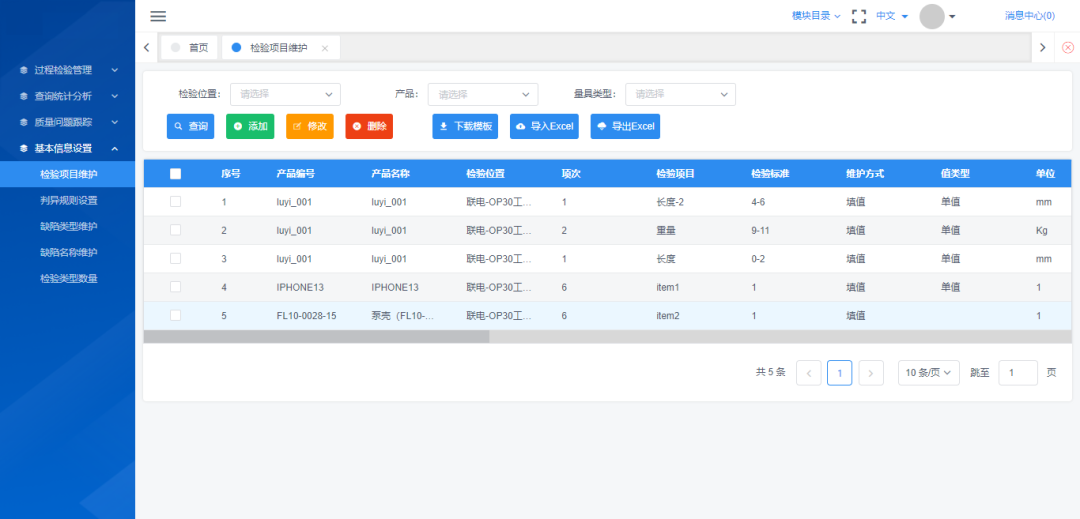Go to previous page arrow in pagination

tap(809, 373)
